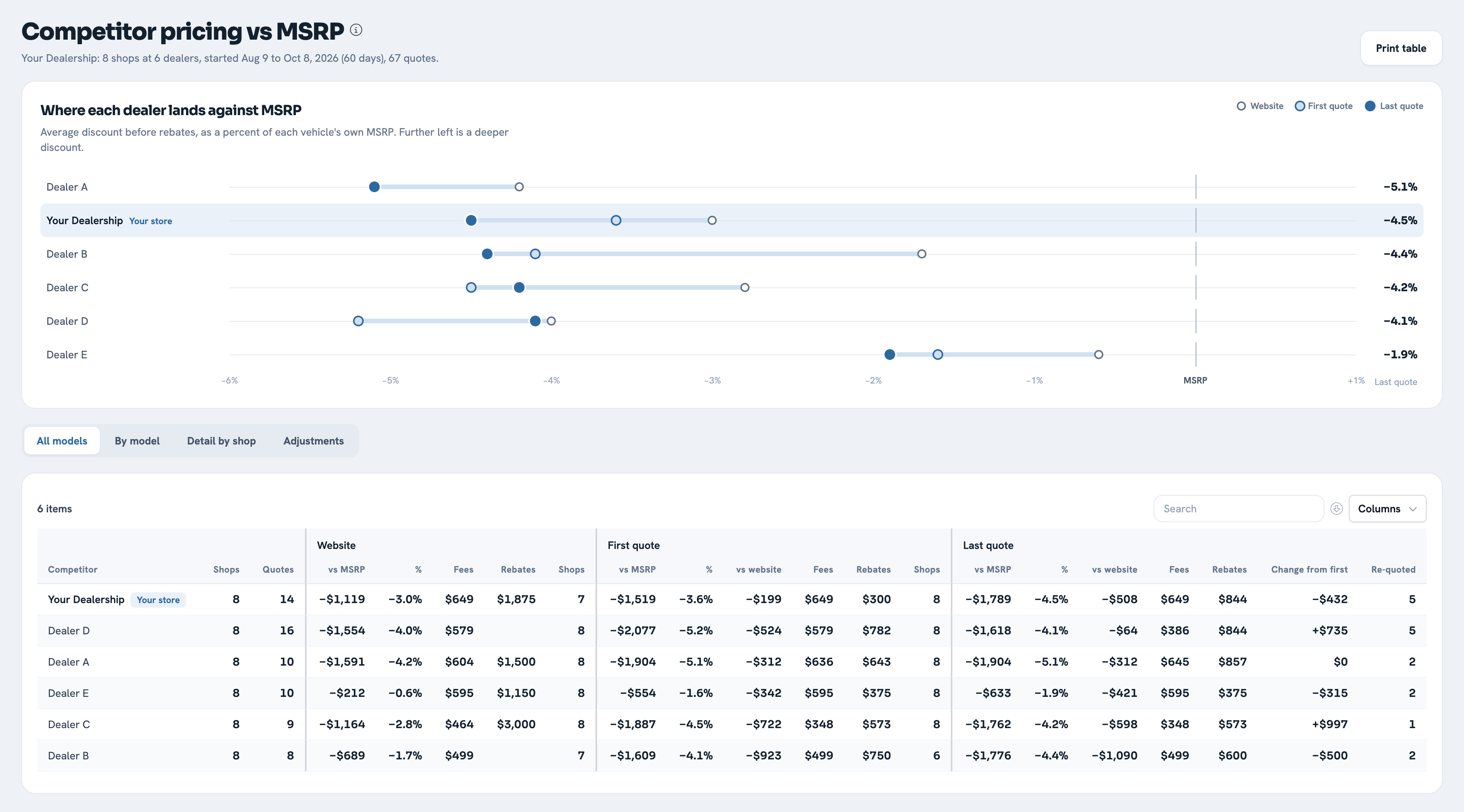Click the −5.1% chart summary value

[1400, 187]
